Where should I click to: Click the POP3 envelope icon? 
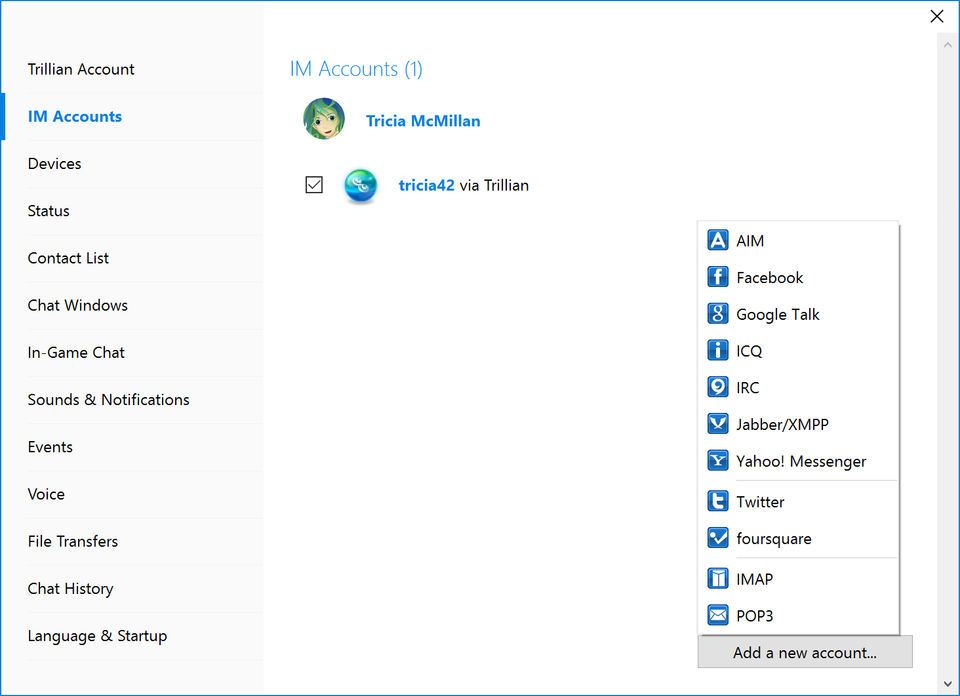(x=718, y=615)
